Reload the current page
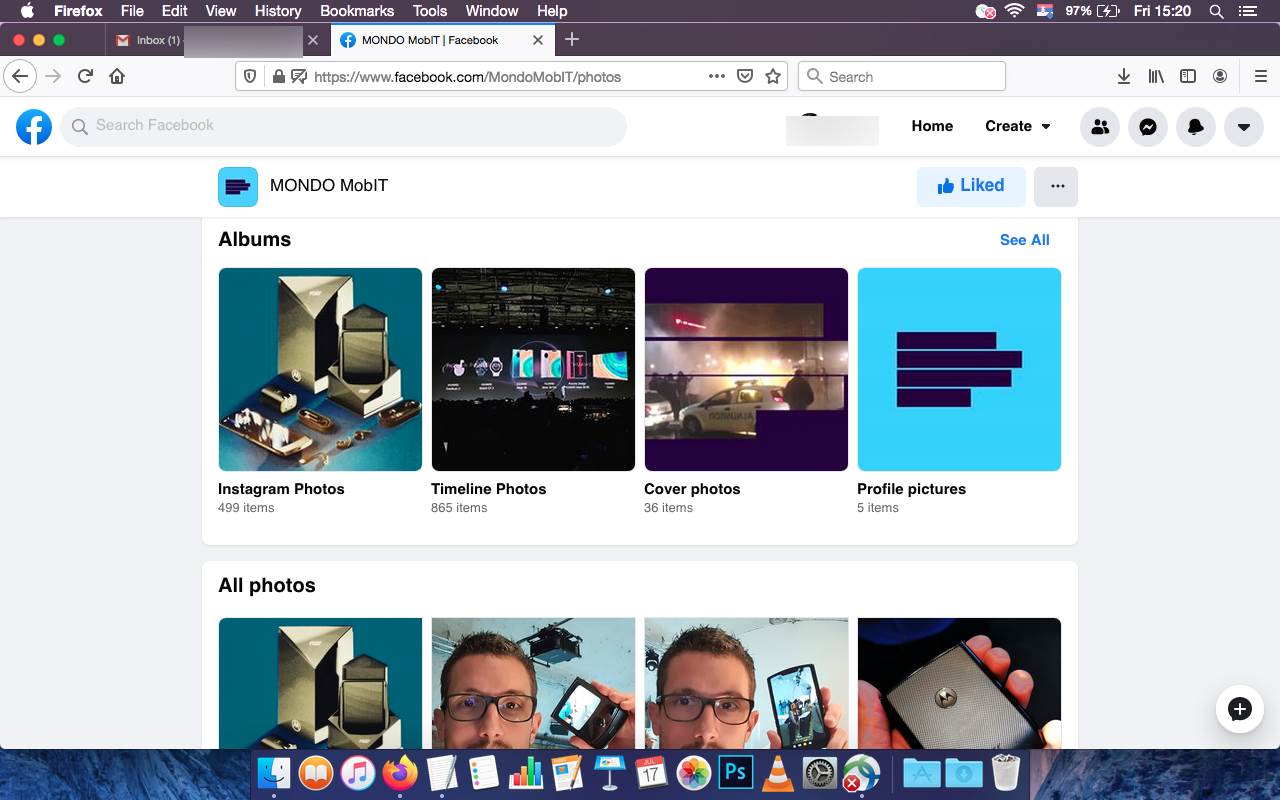Screen dimensions: 1280x800 [84, 76]
